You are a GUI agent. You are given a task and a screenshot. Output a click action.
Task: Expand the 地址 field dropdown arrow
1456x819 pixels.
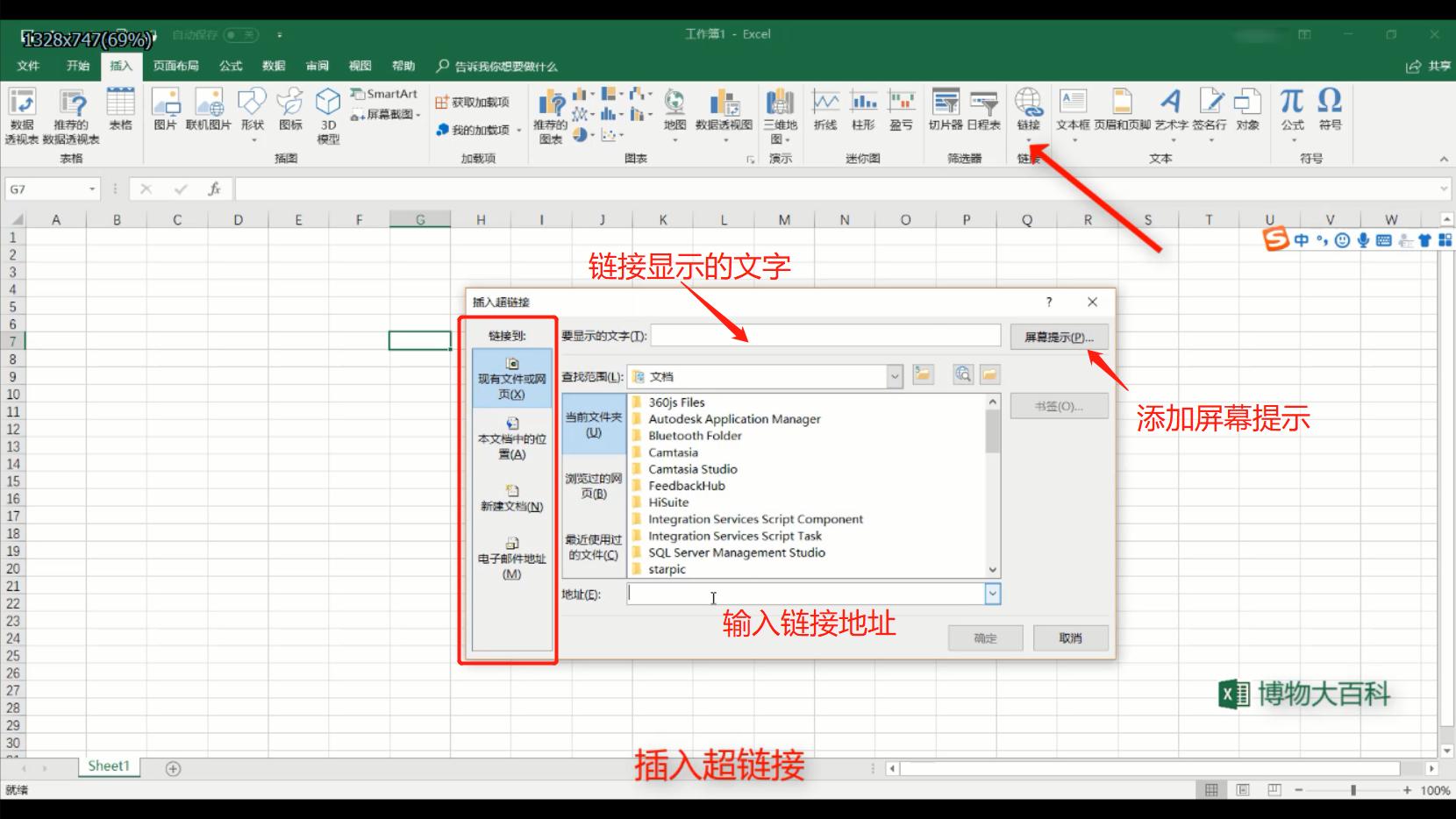992,594
